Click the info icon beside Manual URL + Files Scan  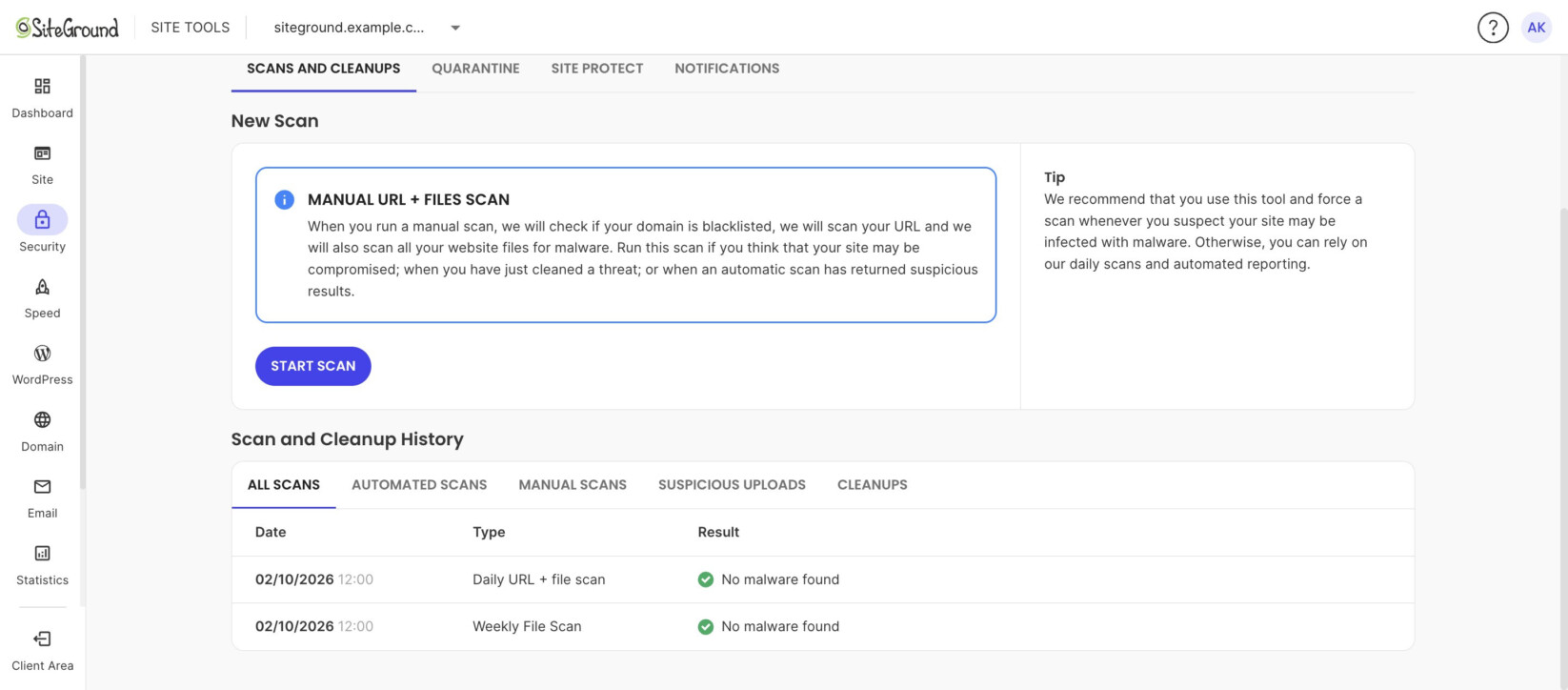[x=284, y=200]
